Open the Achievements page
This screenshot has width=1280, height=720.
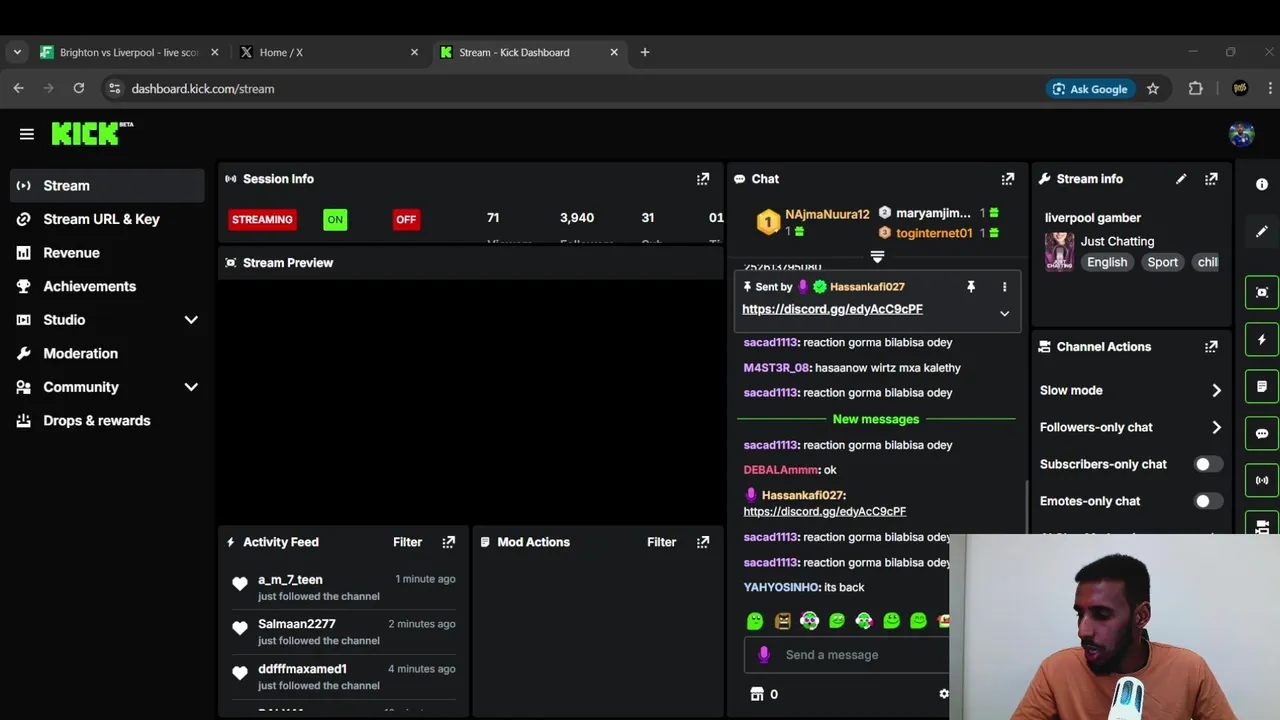tap(107, 286)
